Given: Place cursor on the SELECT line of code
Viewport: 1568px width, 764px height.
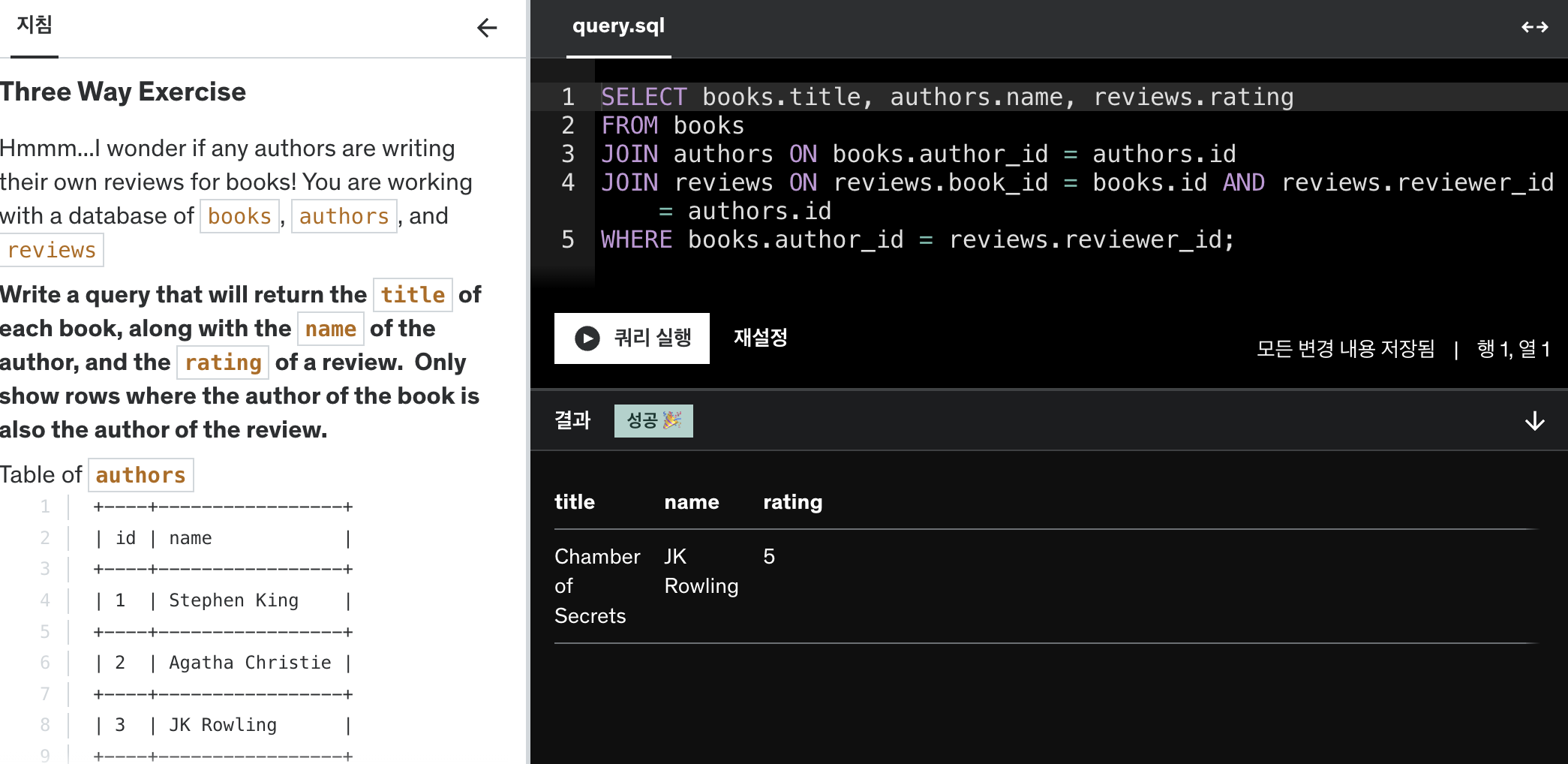Looking at the screenshot, I should point(947,97).
